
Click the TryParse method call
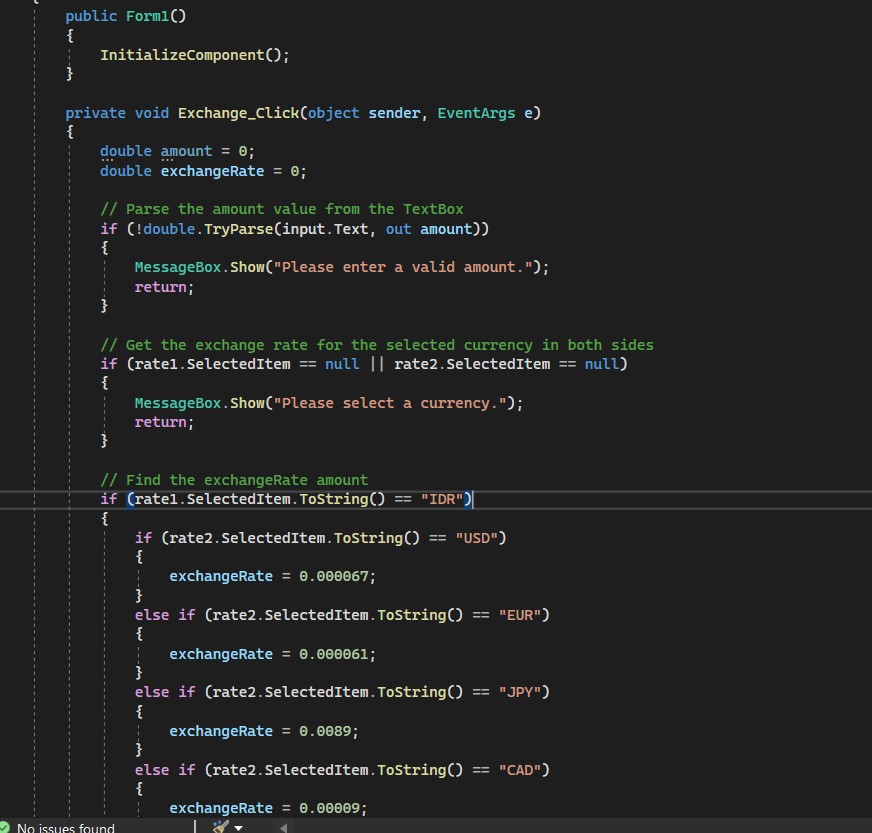click(x=238, y=229)
